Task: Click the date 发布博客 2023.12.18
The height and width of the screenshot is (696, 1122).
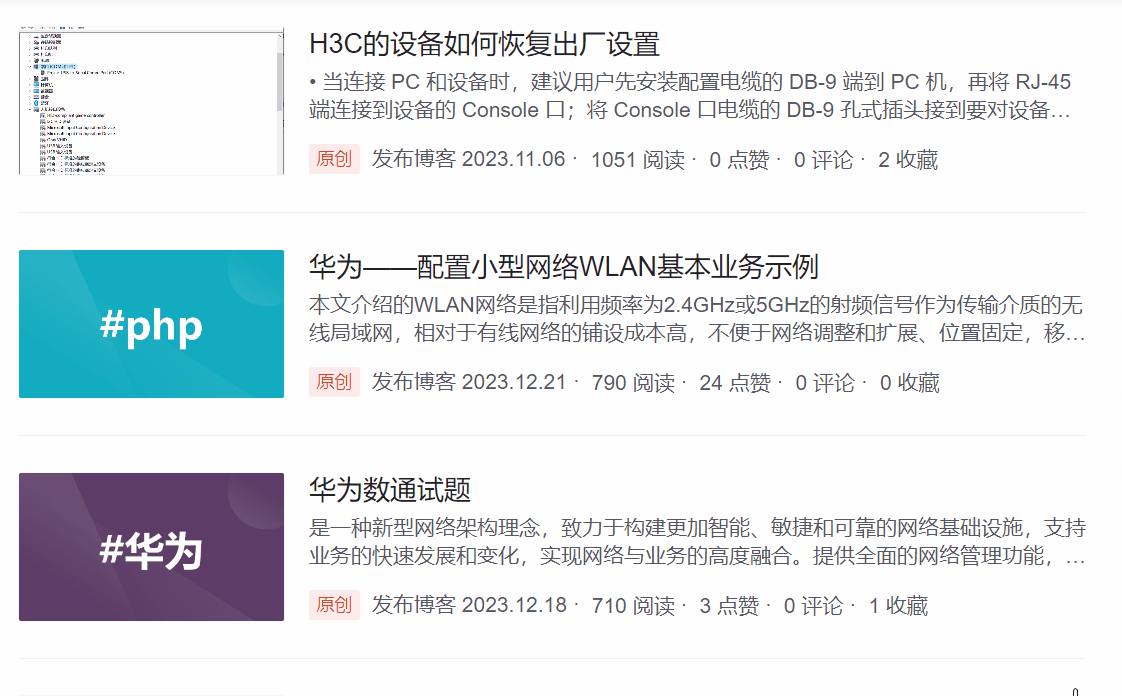Action: tap(469, 606)
